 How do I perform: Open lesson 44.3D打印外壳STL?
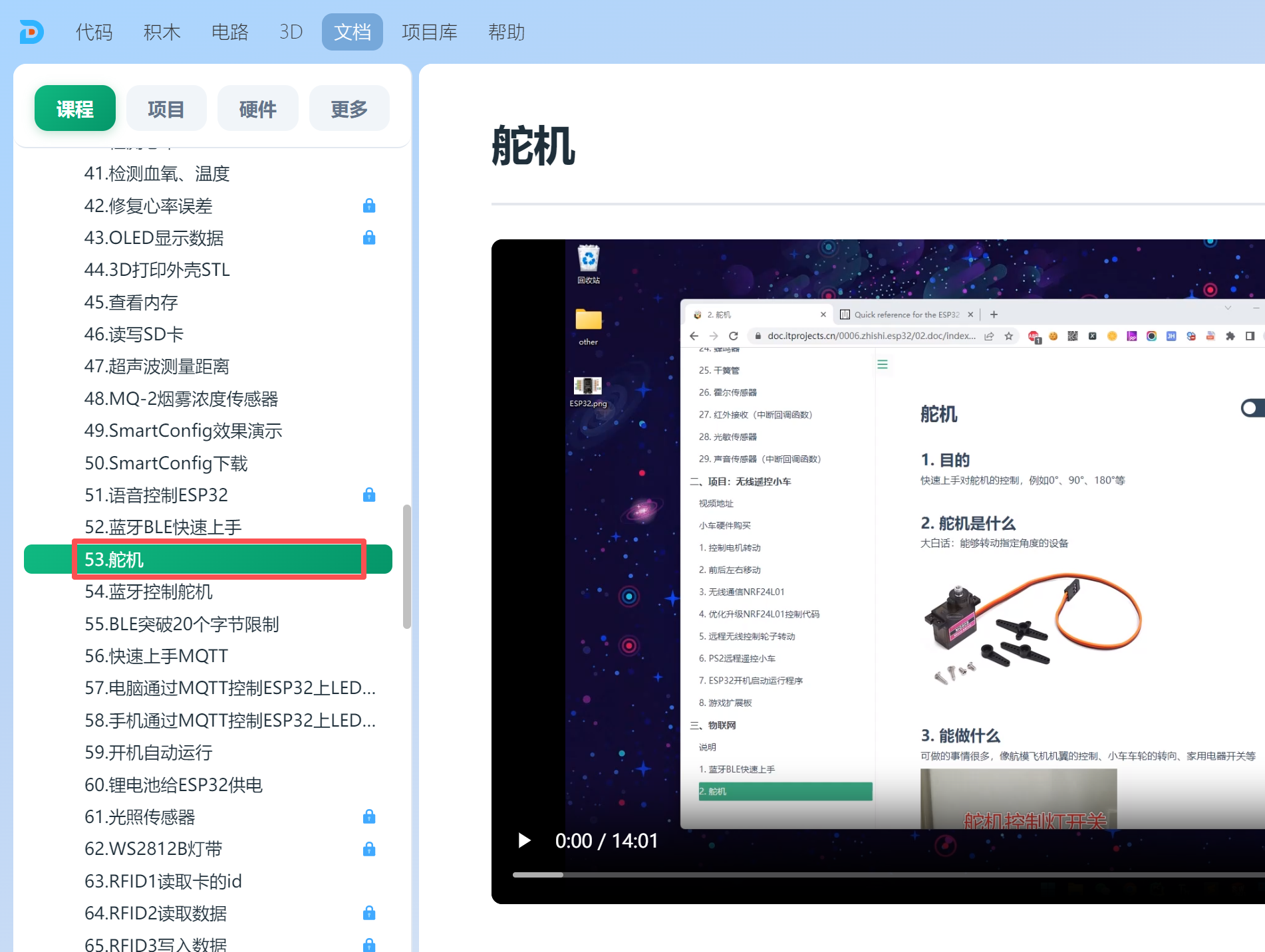[x=157, y=270]
